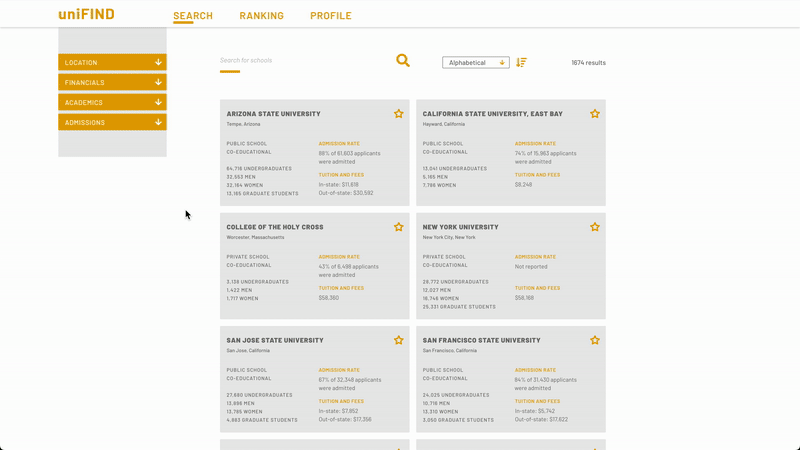Click Out-of-state: $30,592 tuition text
800x450 pixels.
[346, 193]
